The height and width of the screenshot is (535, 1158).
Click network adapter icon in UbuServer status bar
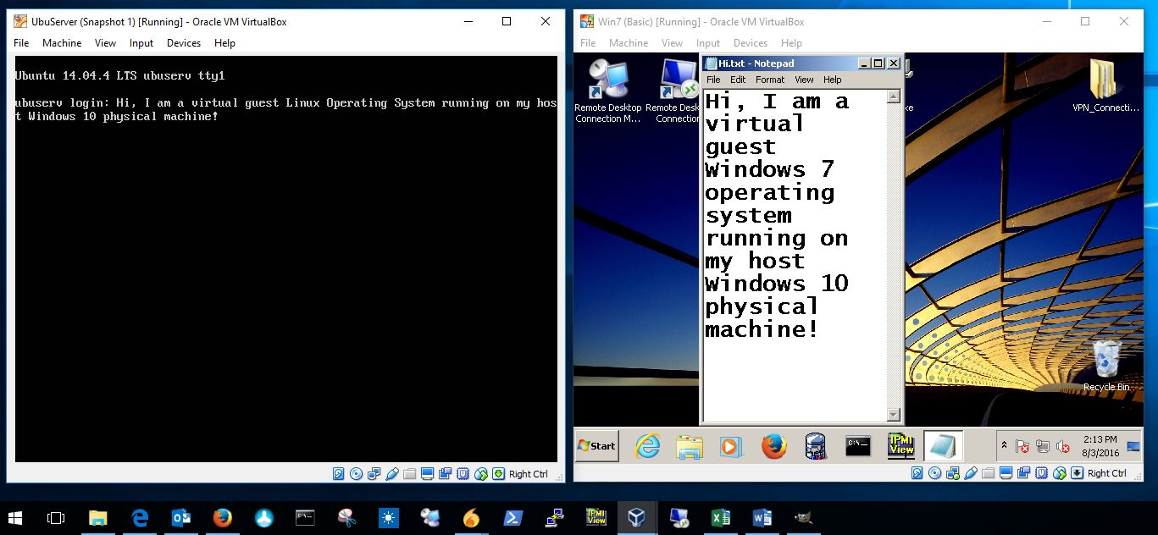(x=374, y=474)
